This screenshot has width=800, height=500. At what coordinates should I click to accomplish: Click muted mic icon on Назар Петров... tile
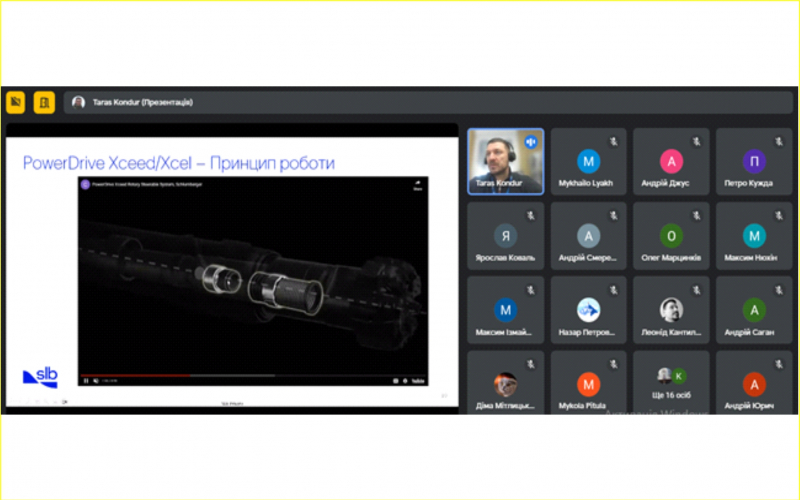point(613,290)
